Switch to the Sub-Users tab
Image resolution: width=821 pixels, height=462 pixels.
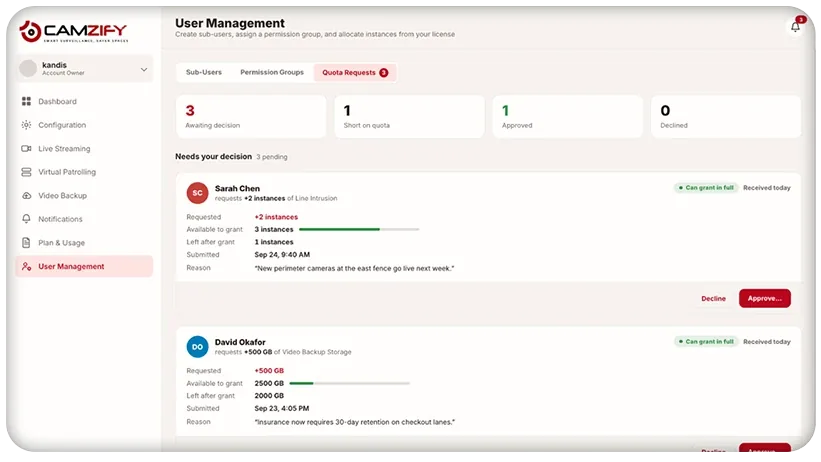tap(204, 72)
